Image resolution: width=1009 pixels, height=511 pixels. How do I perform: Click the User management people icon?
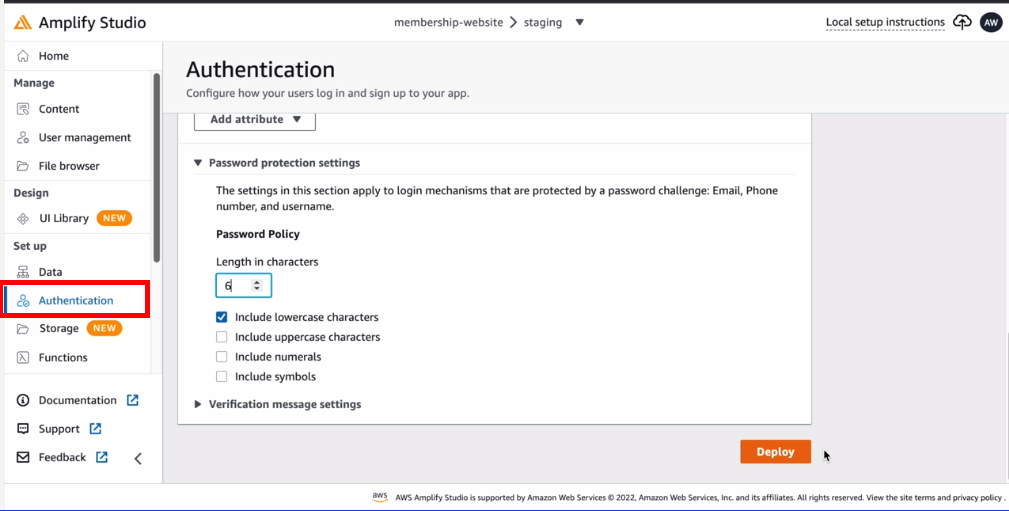[x=23, y=137]
